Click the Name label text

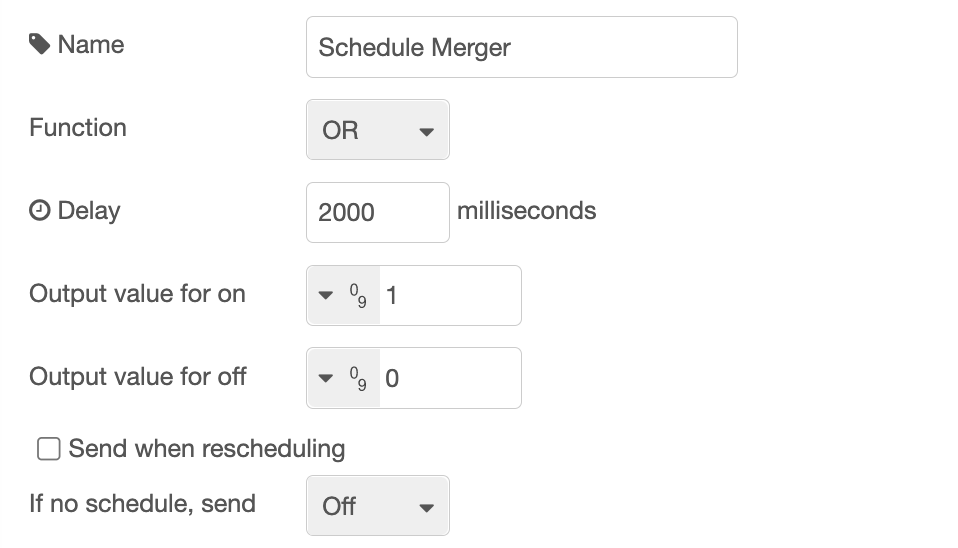coord(91,45)
